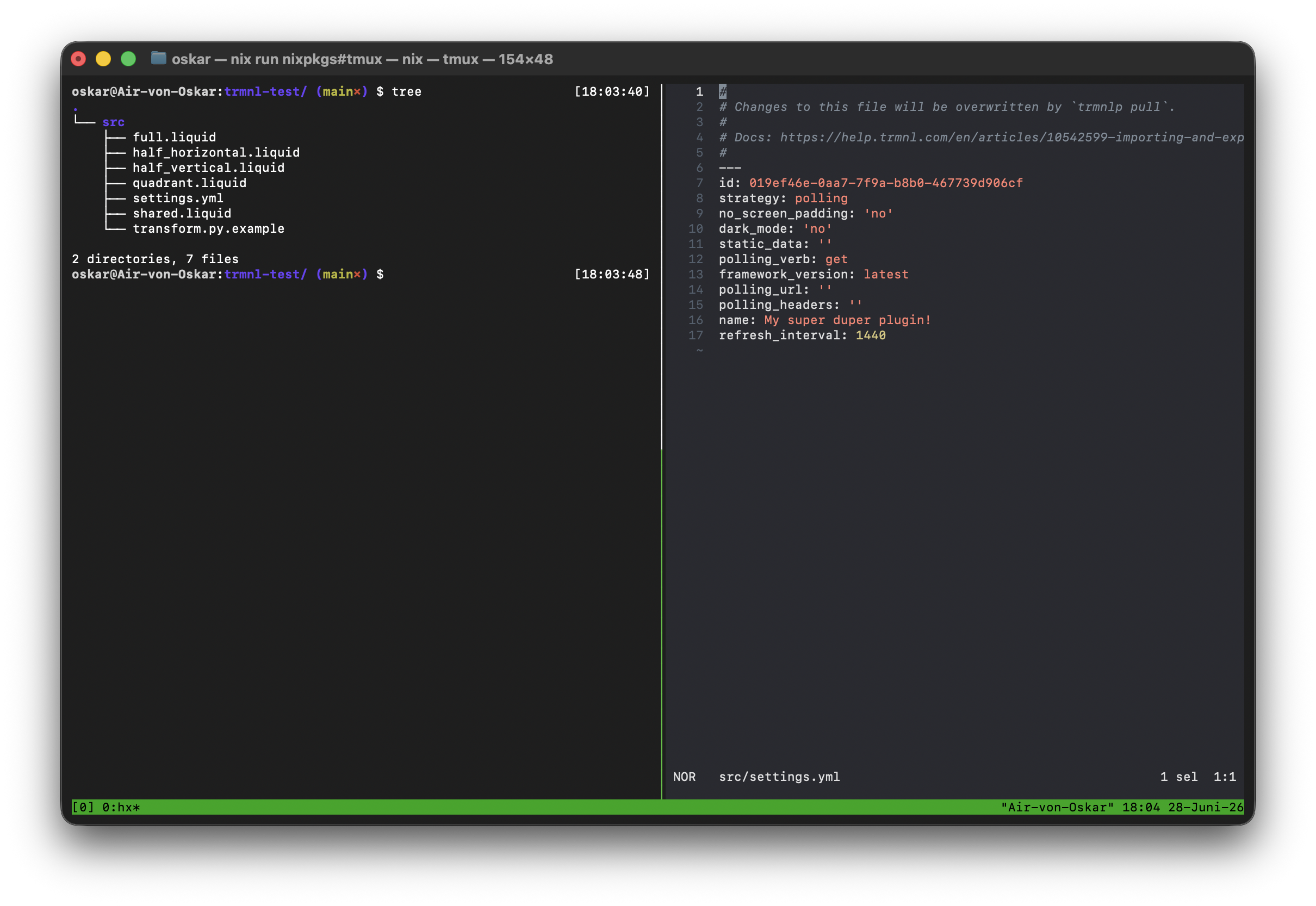
Task: Click settings.yml in the tree listing
Action: (178, 198)
